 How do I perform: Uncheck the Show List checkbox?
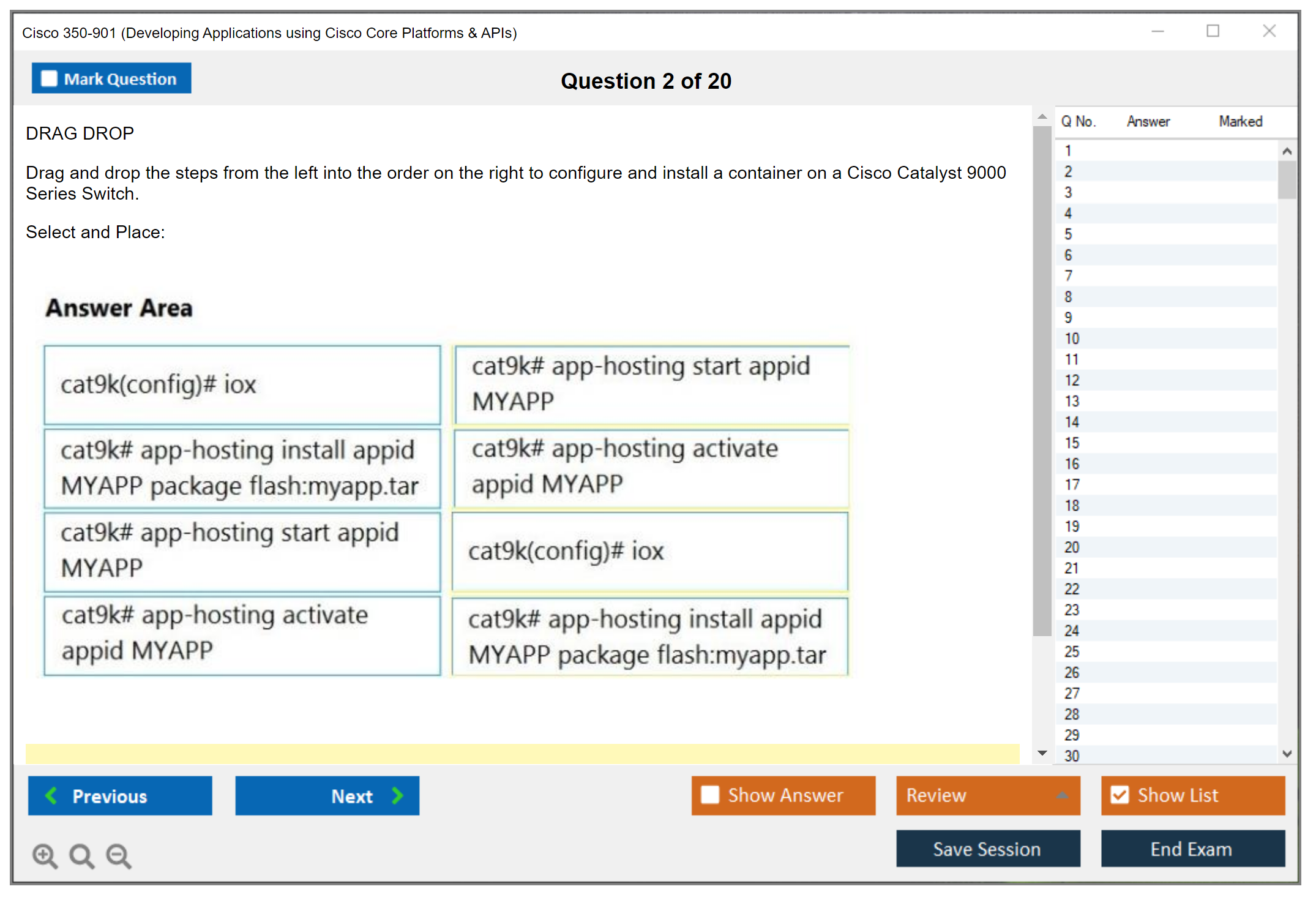1120,795
